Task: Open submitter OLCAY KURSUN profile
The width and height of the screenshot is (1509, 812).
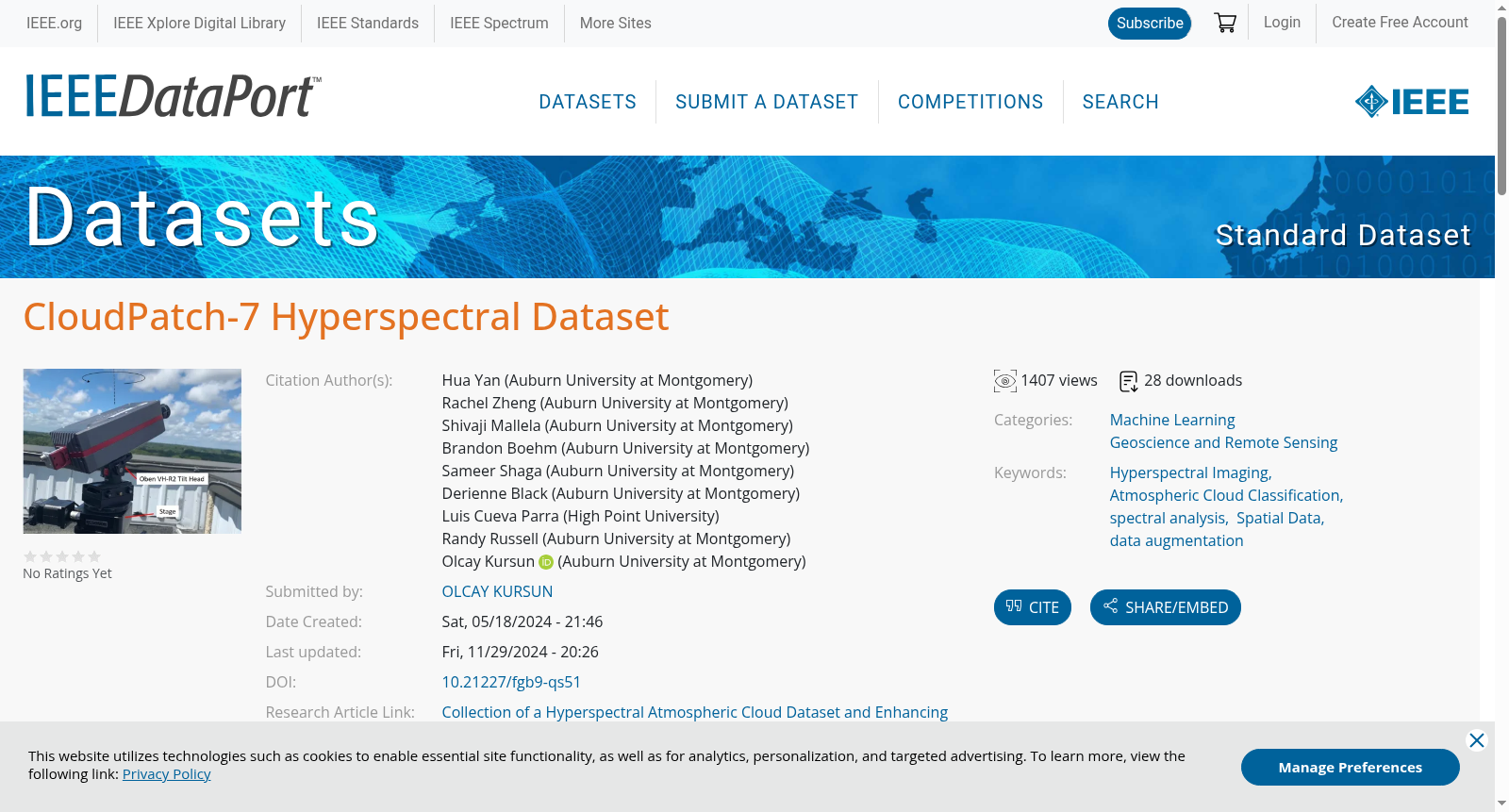Action: (x=497, y=591)
